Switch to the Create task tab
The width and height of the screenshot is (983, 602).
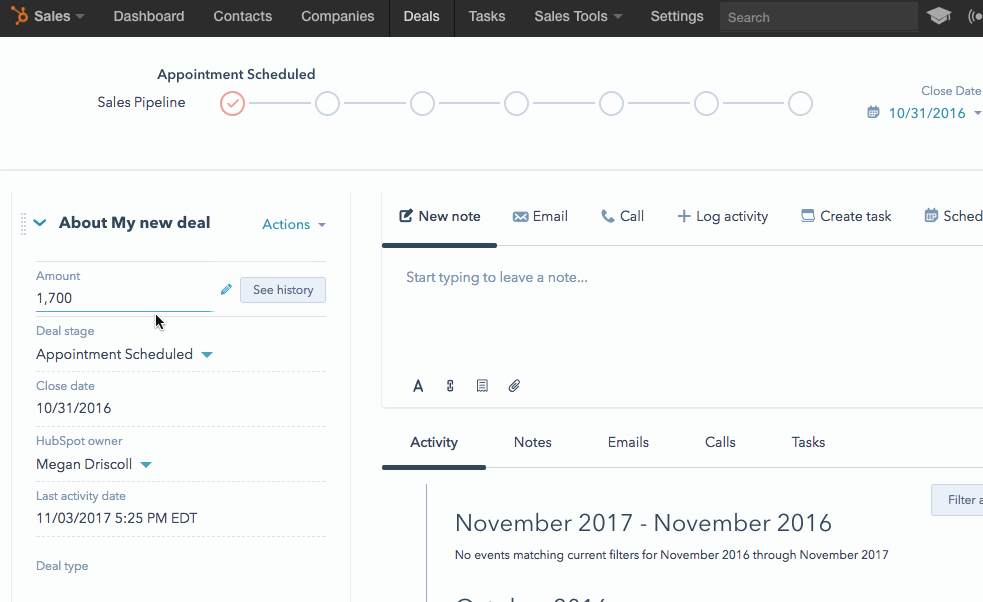pyautogui.click(x=846, y=216)
